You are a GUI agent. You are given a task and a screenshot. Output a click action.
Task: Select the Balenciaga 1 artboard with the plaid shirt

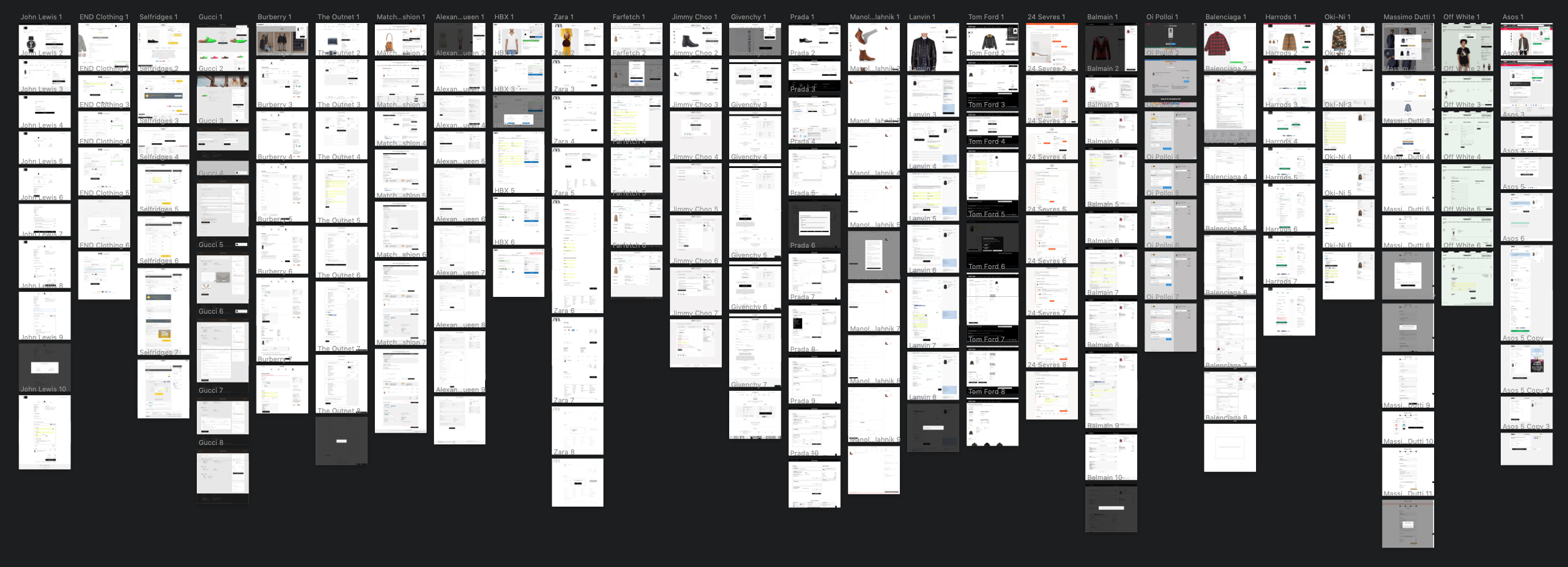(1229, 47)
